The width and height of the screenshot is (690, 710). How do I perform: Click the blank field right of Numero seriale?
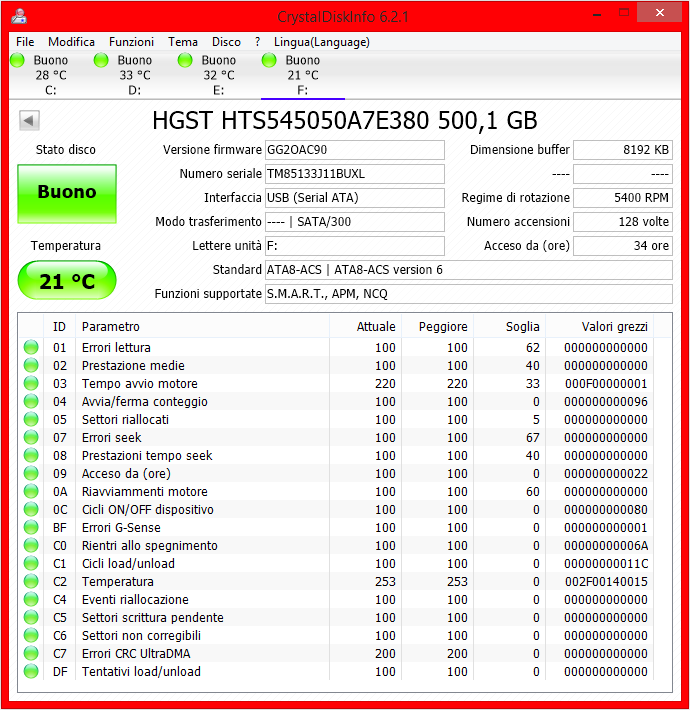point(623,174)
